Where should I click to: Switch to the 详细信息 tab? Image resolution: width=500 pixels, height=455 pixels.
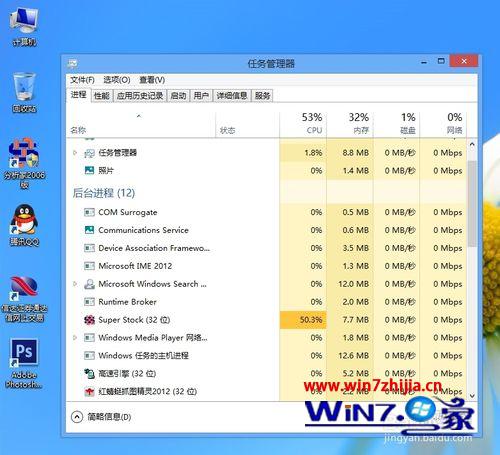pos(232,96)
